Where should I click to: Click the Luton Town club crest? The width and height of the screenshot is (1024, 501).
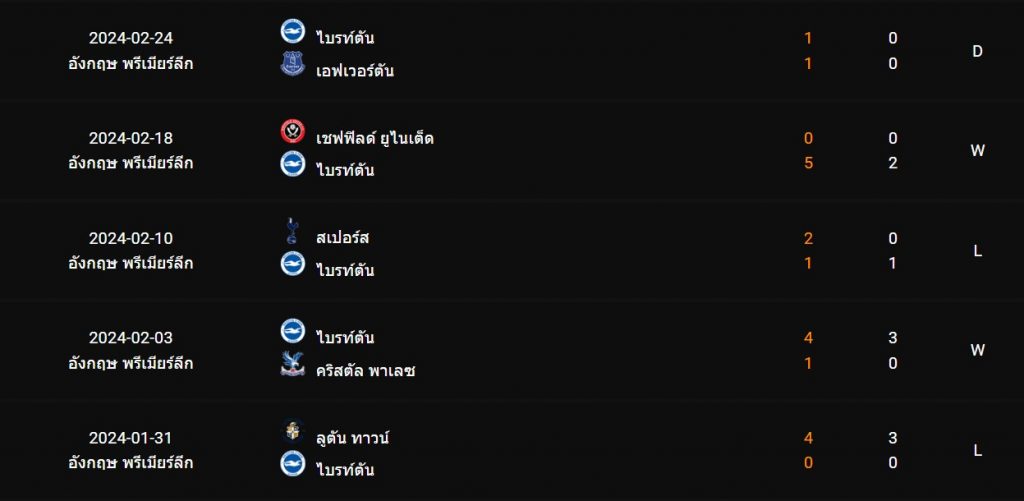click(292, 432)
